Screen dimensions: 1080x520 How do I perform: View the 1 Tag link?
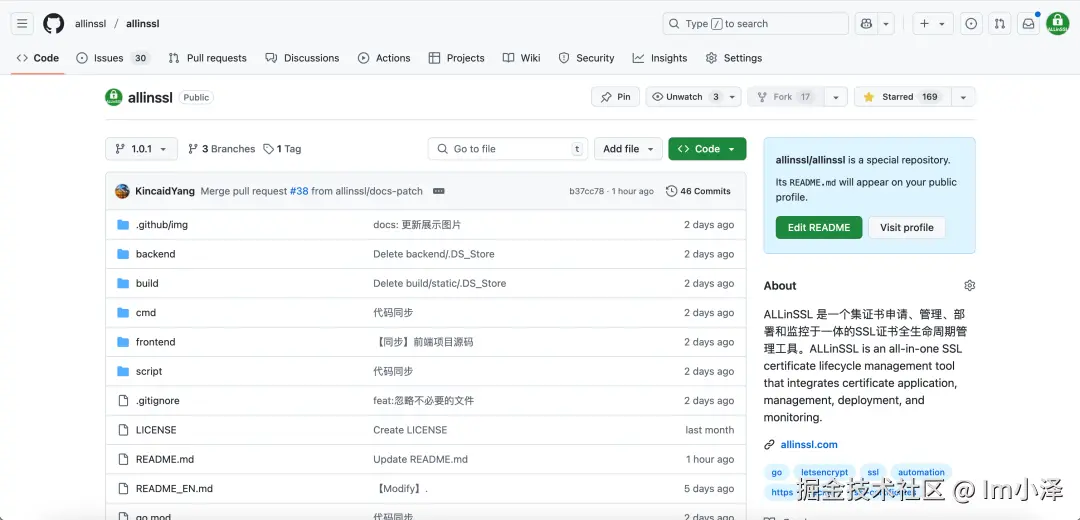click(x=282, y=149)
